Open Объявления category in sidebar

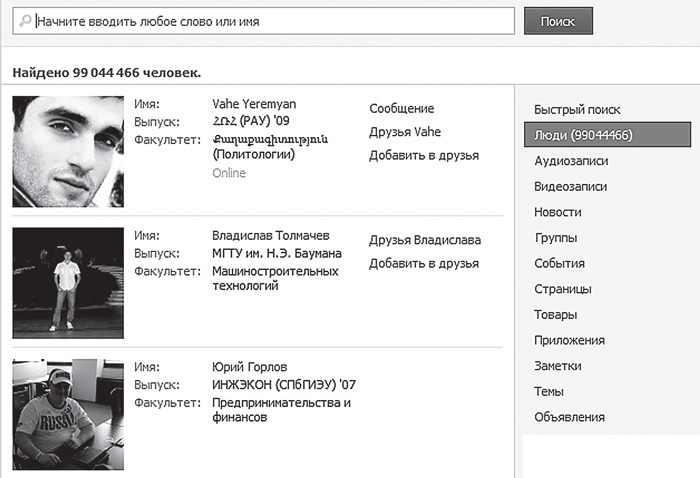pos(569,417)
